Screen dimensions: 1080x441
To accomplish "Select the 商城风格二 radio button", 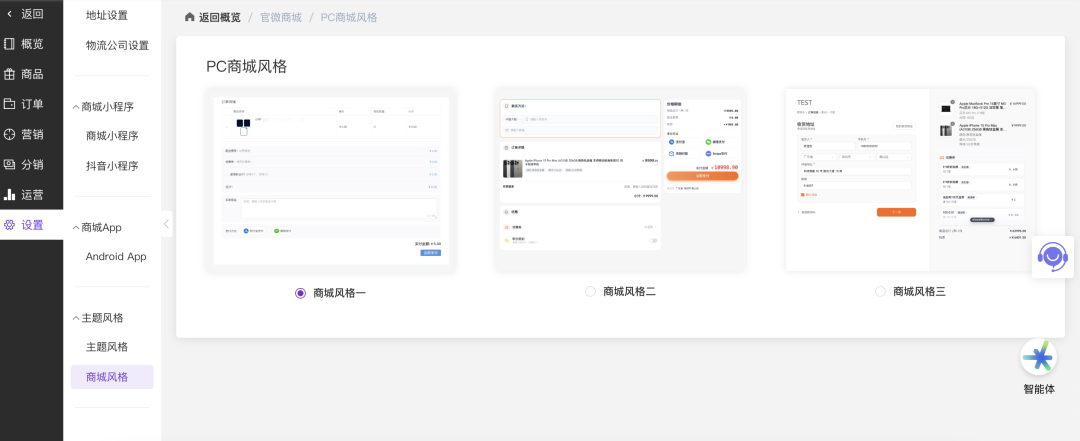I will point(590,291).
